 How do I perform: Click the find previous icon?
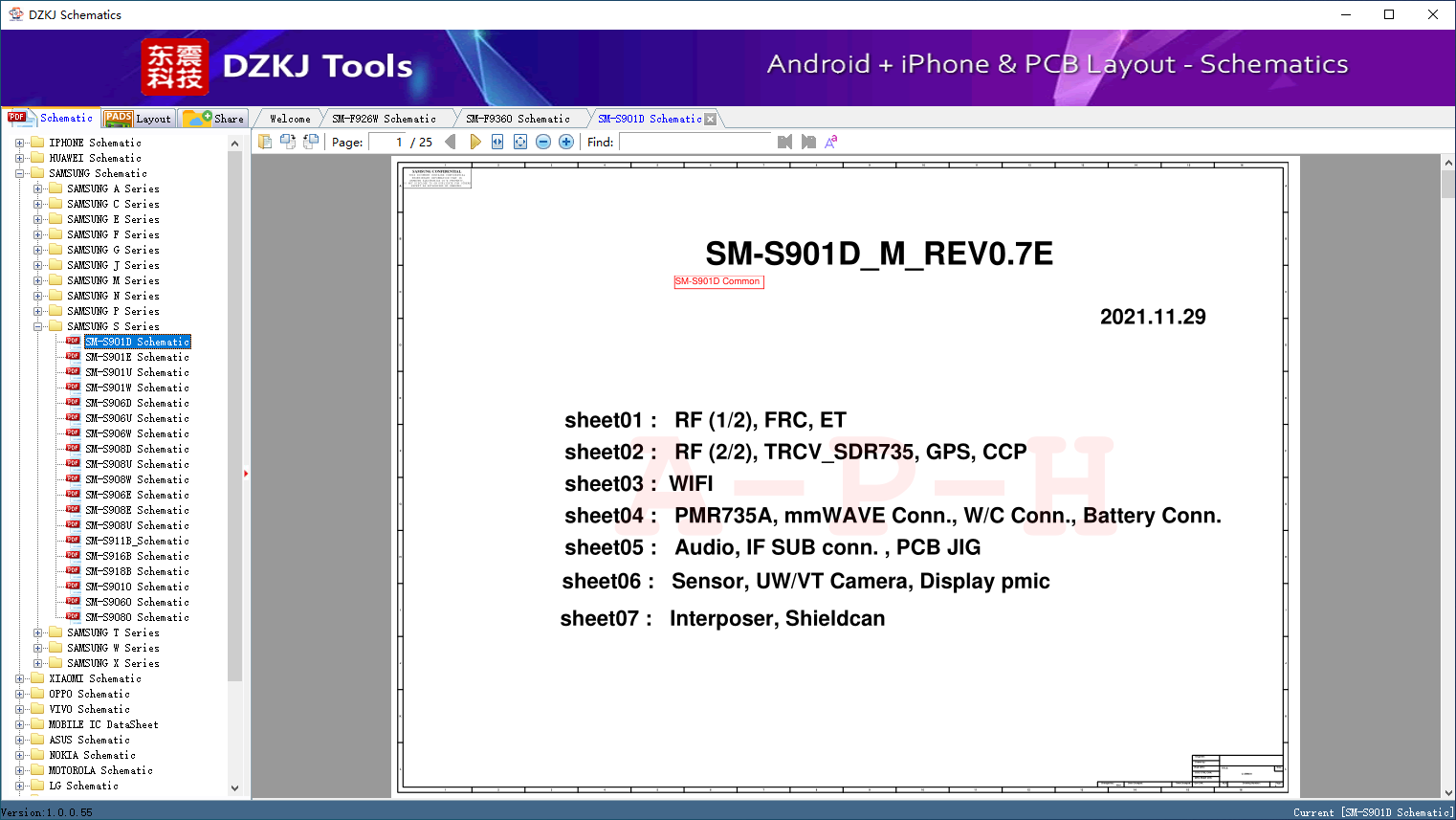click(784, 142)
